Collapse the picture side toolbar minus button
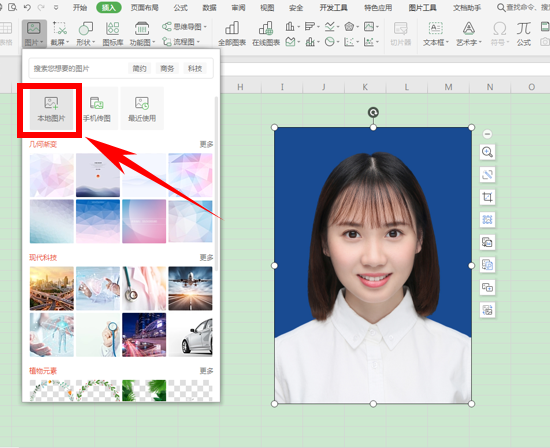The image size is (550, 448). [x=487, y=134]
